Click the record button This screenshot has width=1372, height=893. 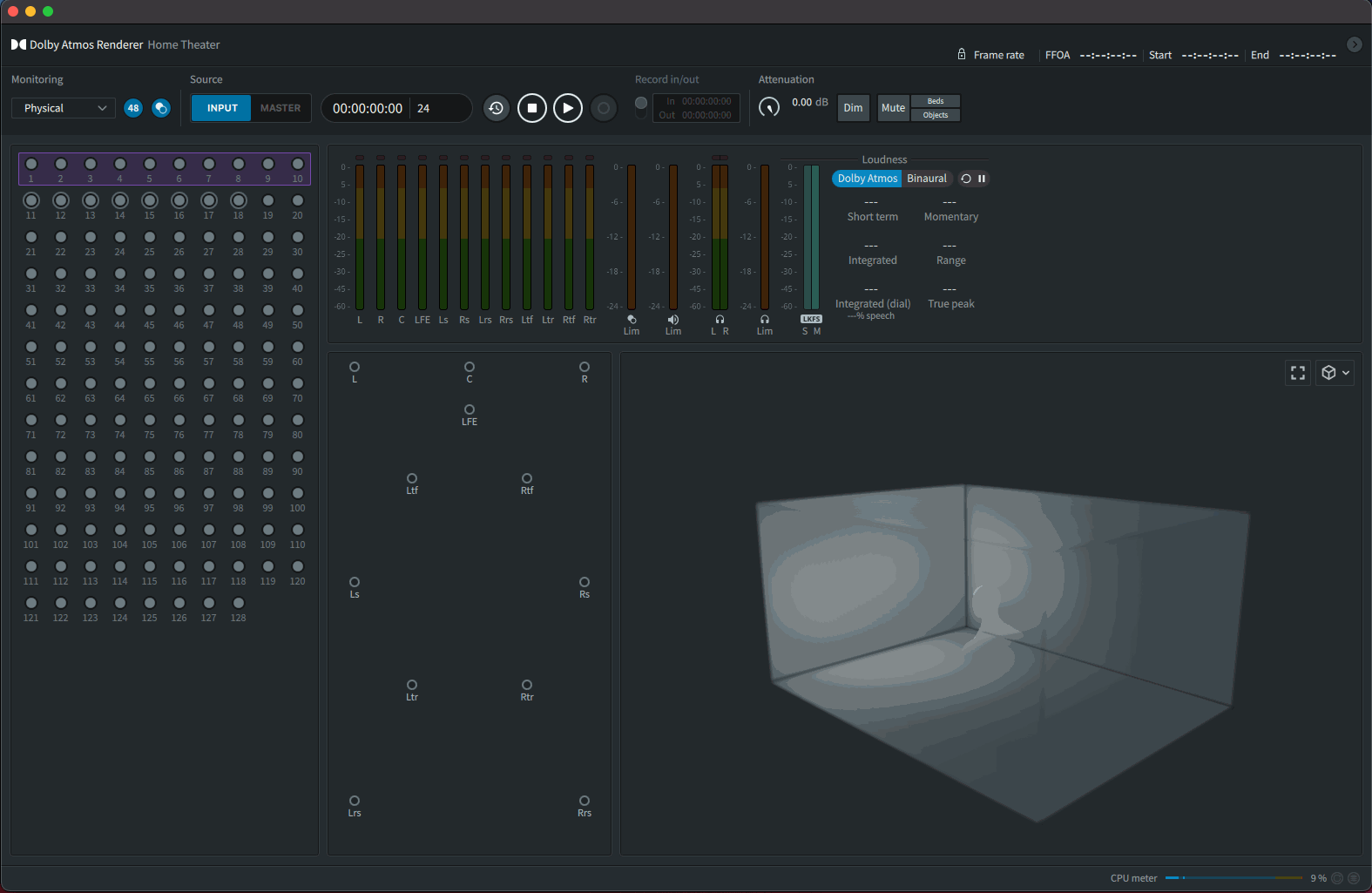604,108
